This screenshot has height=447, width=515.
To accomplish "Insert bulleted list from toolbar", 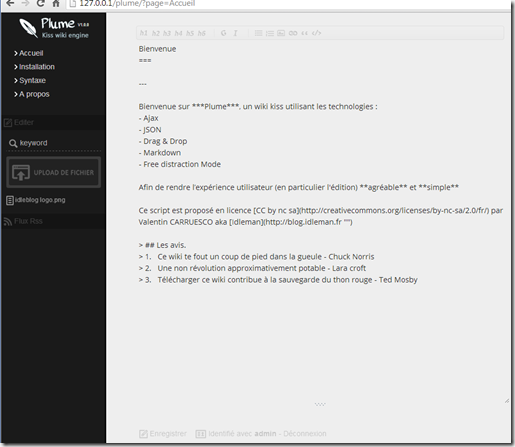I will (258, 33).
